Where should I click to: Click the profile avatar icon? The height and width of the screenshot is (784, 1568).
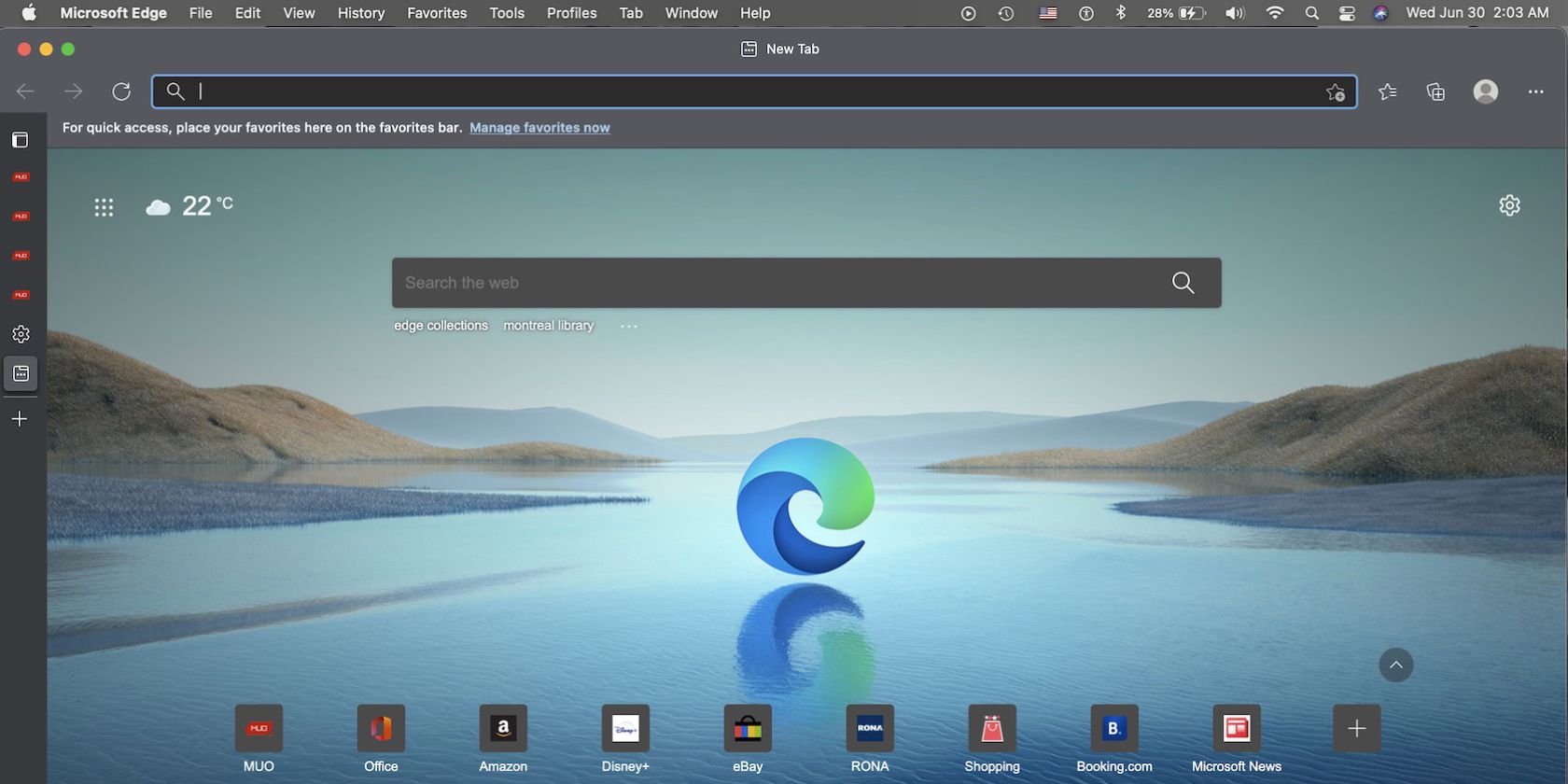point(1485,91)
